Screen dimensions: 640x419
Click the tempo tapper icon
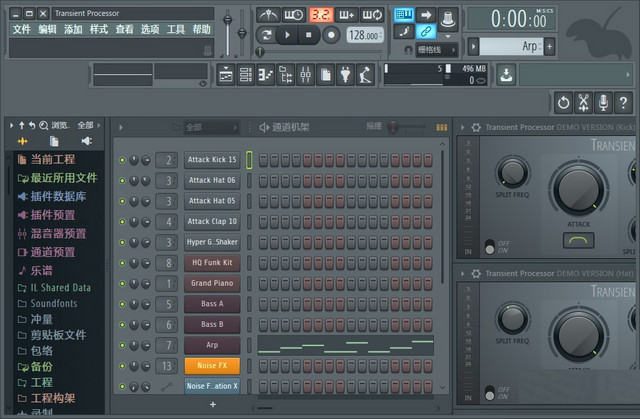click(x=365, y=75)
